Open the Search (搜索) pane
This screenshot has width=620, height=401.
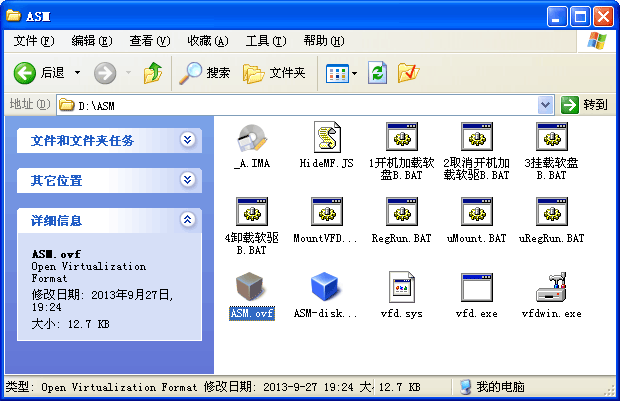[204, 73]
